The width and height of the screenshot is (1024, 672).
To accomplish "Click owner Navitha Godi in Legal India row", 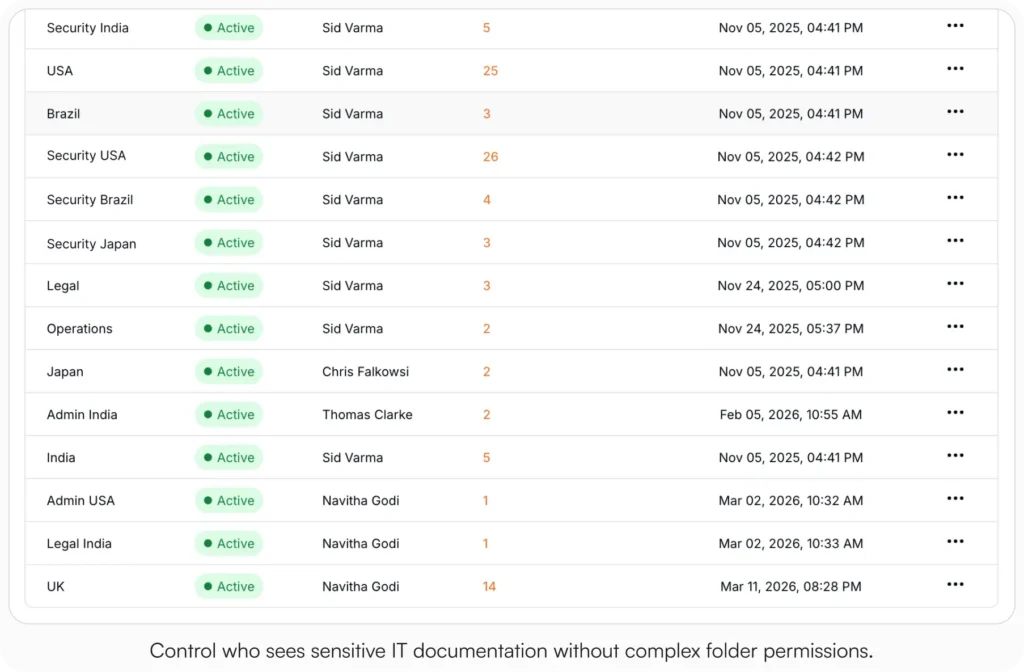I will point(360,544).
